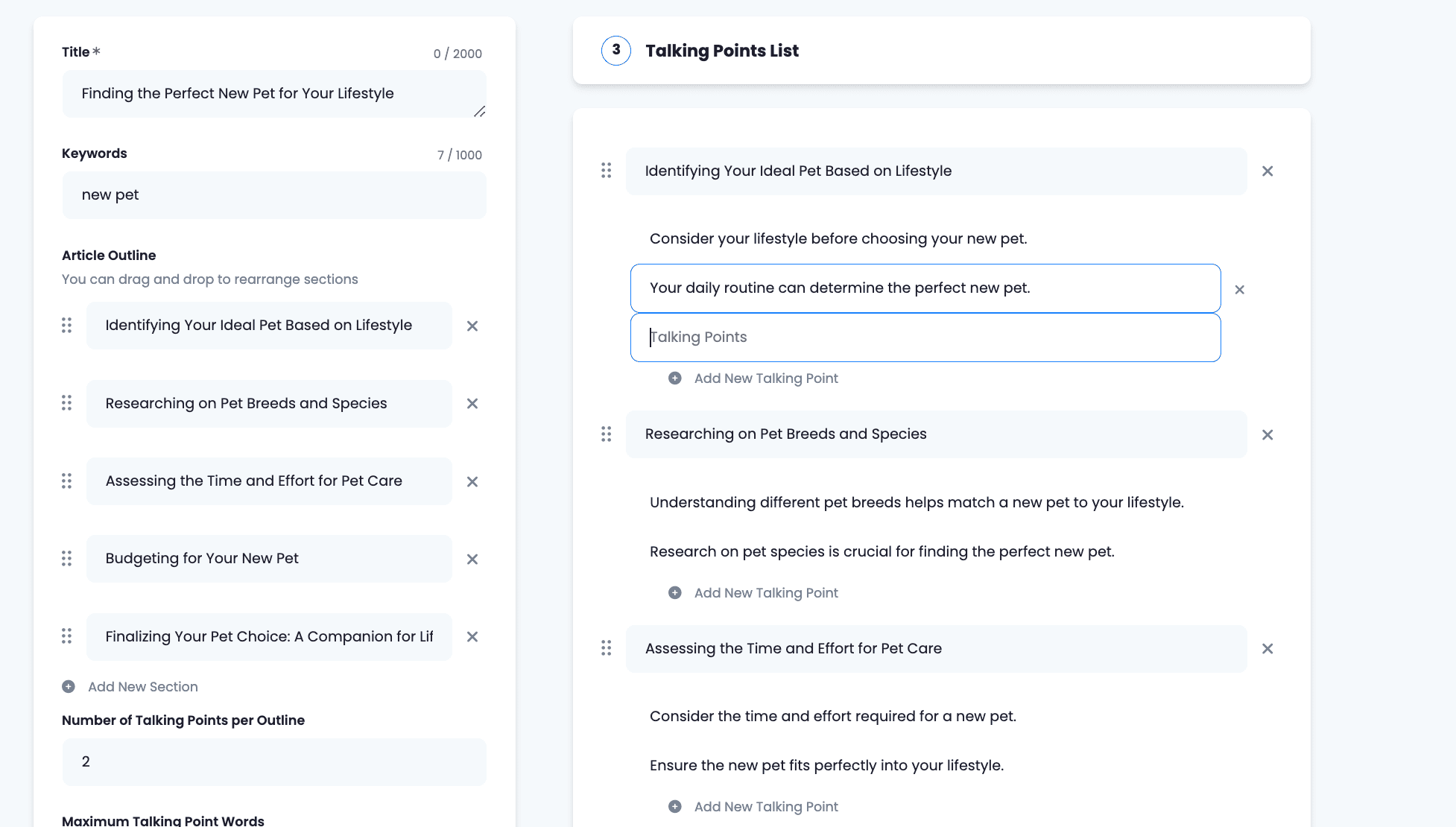Click plus icon beside Add New Section
The height and width of the screenshot is (827, 1456).
[x=69, y=687]
